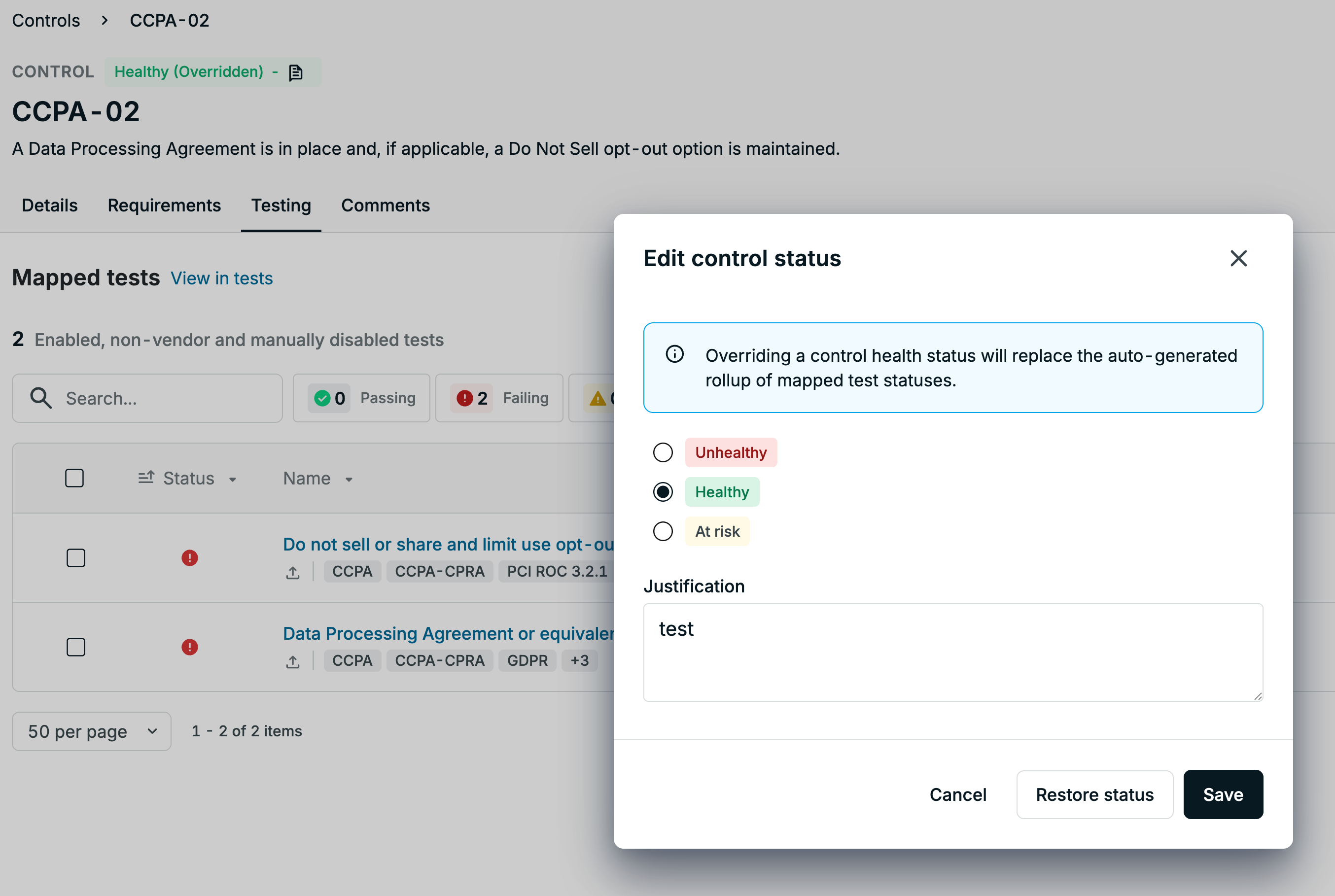Close the Edit control status dialog
1335x896 pixels.
1238,258
